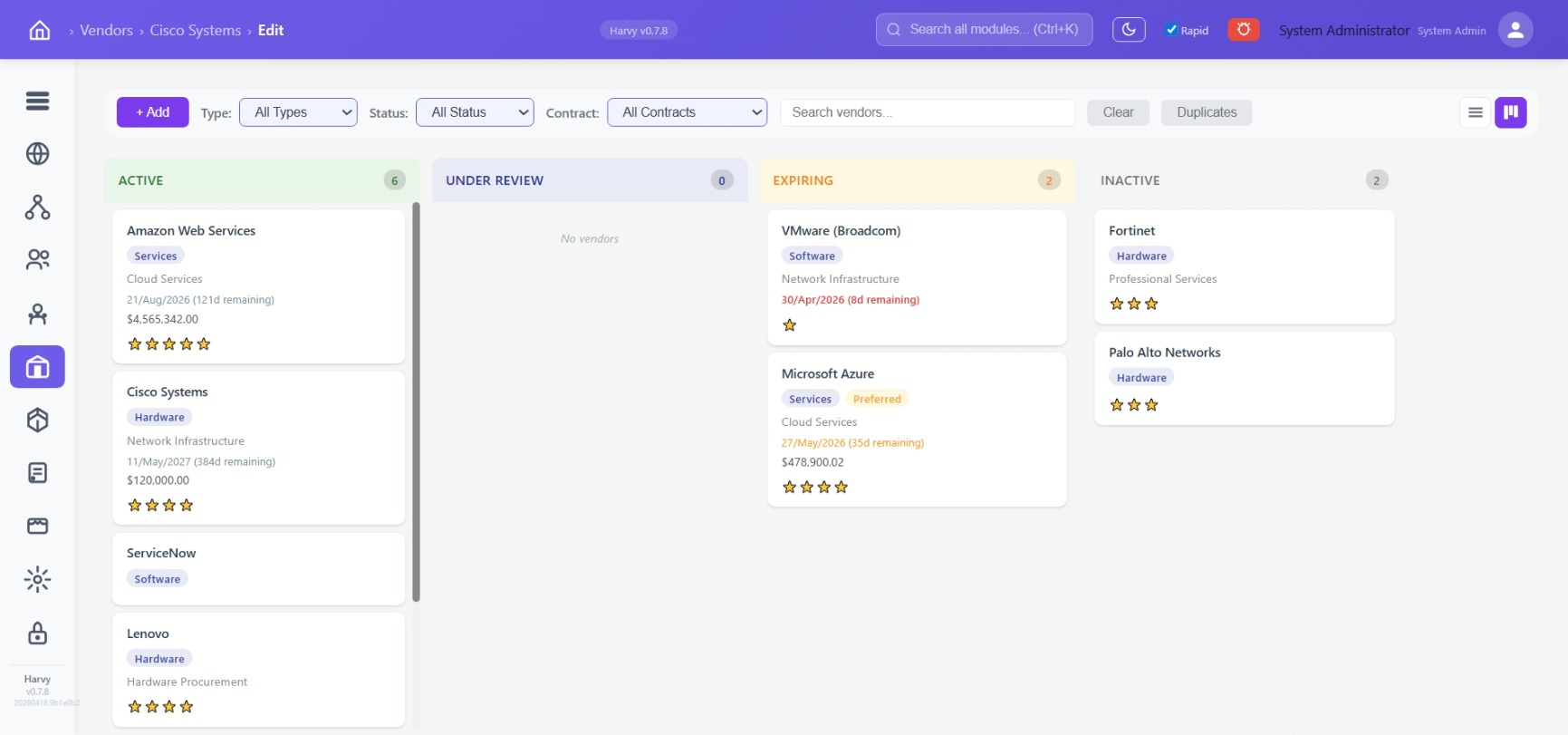Click the System Administrator name
Image resolution: width=1568 pixels, height=735 pixels.
(1344, 30)
